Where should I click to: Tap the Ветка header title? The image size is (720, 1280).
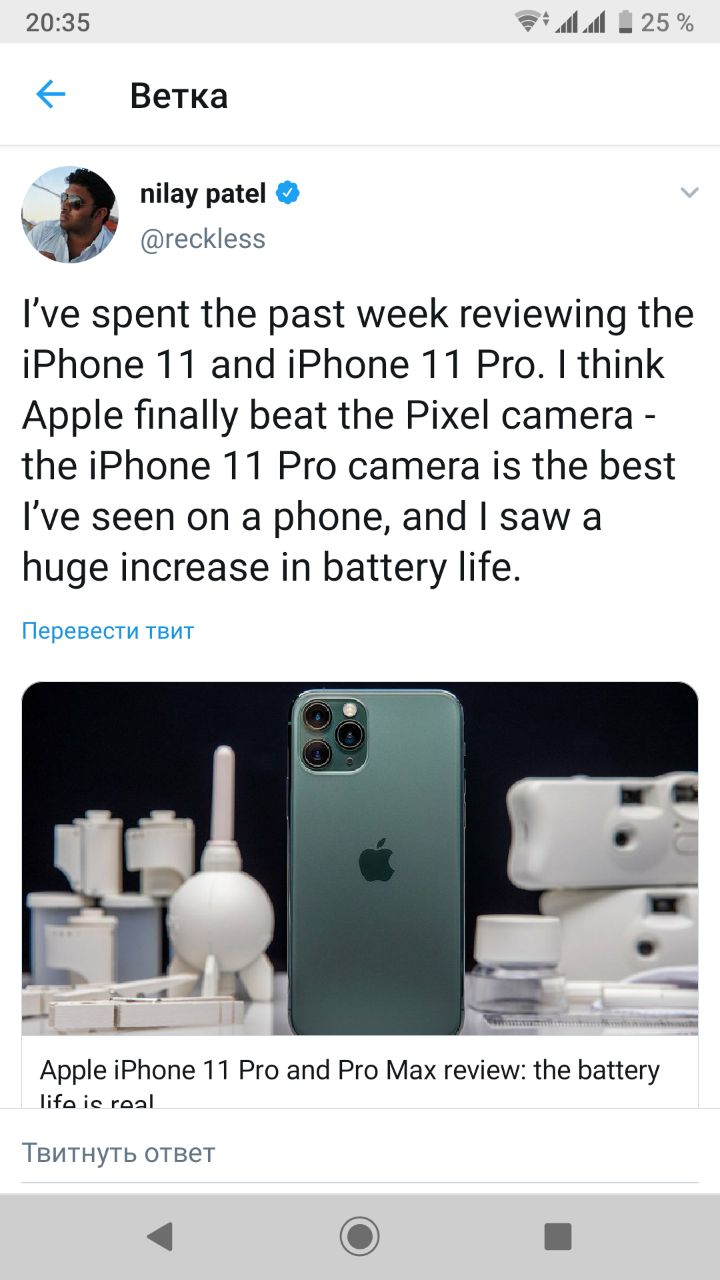[x=179, y=96]
